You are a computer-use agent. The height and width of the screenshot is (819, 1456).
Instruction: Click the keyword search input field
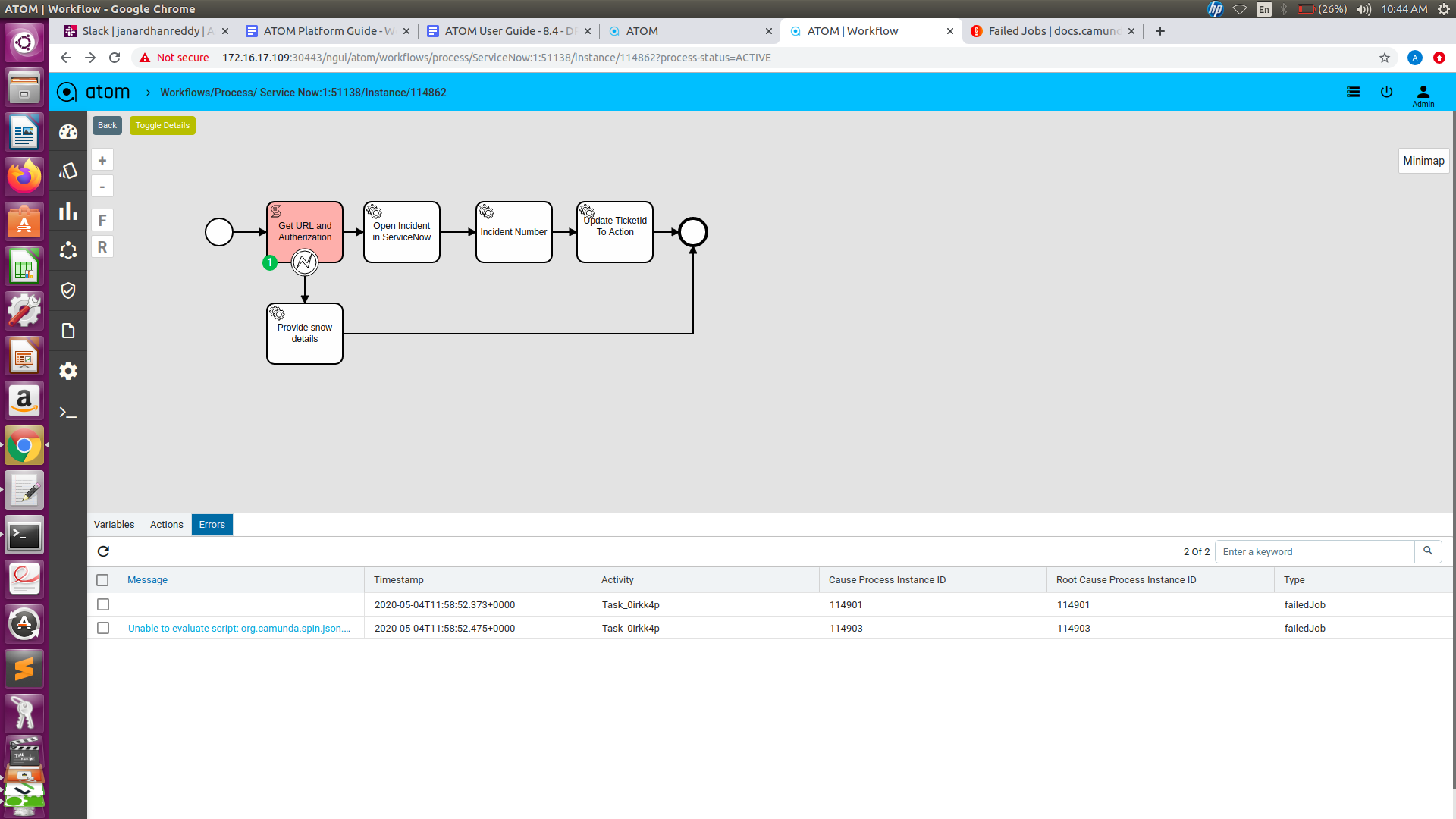point(1314,551)
